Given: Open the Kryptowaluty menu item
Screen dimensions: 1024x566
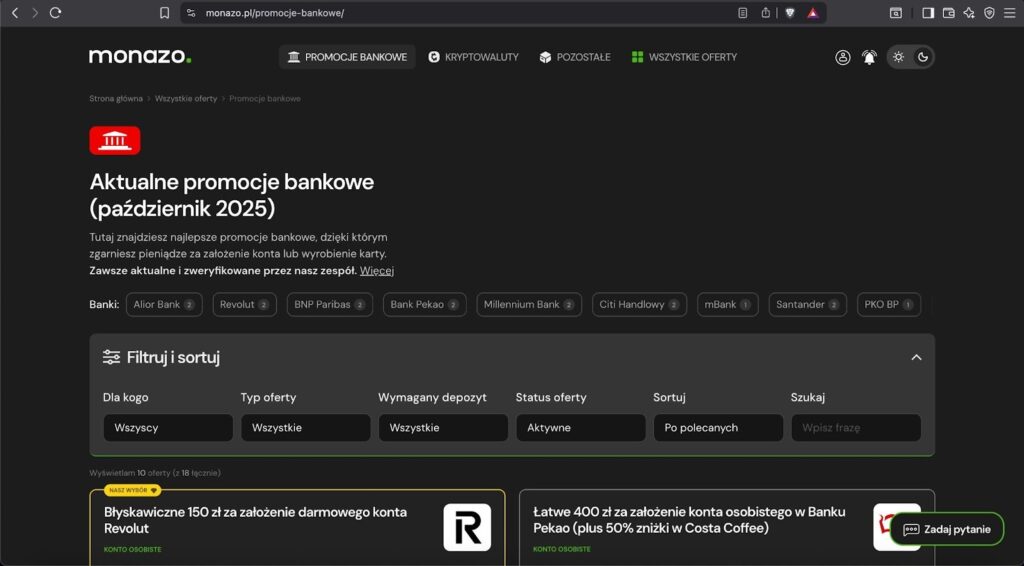Looking at the screenshot, I should tap(474, 57).
